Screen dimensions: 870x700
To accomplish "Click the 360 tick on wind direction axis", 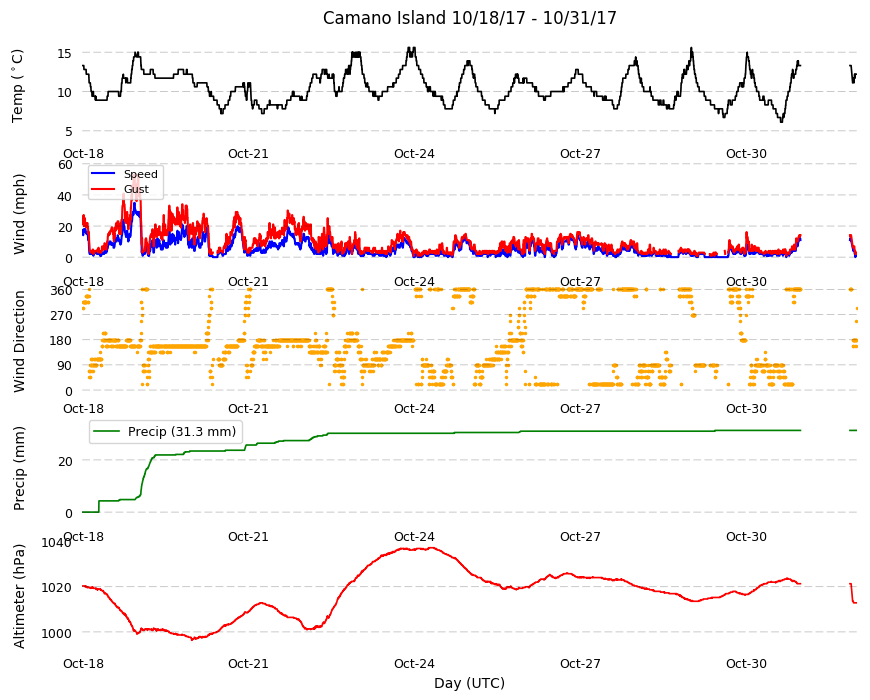I will click(61, 291).
